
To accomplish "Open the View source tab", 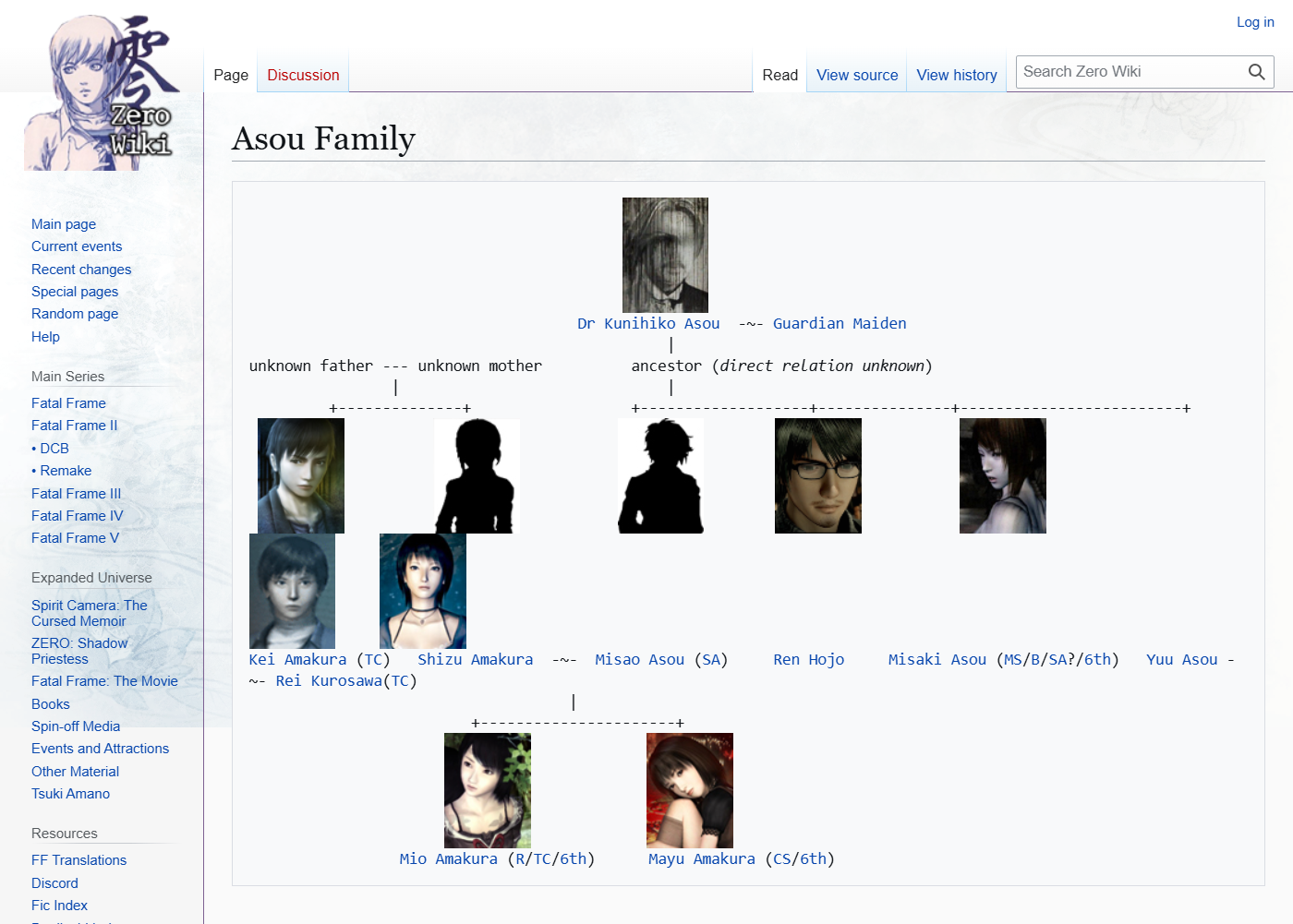I will pos(857,75).
